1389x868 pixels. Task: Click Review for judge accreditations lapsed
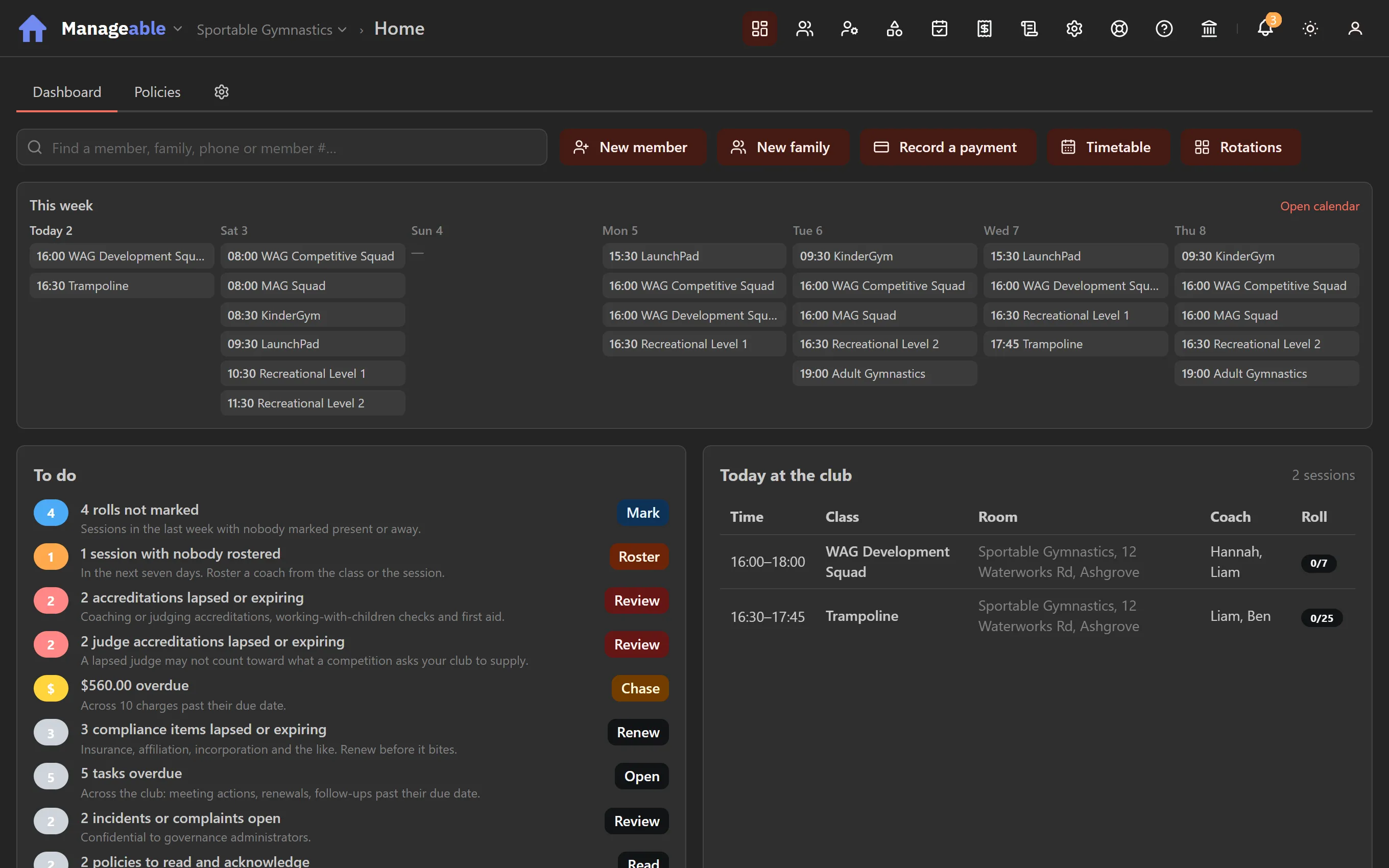pyautogui.click(x=636, y=645)
